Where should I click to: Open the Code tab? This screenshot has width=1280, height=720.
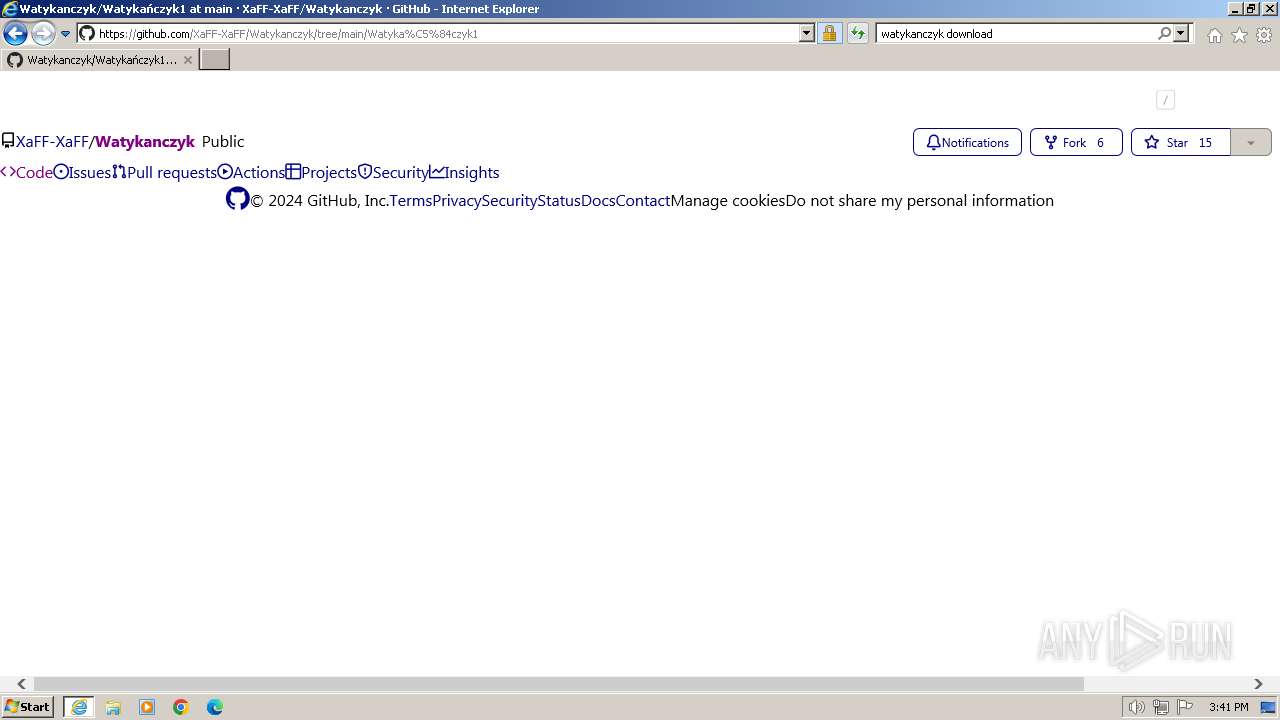click(x=26, y=172)
